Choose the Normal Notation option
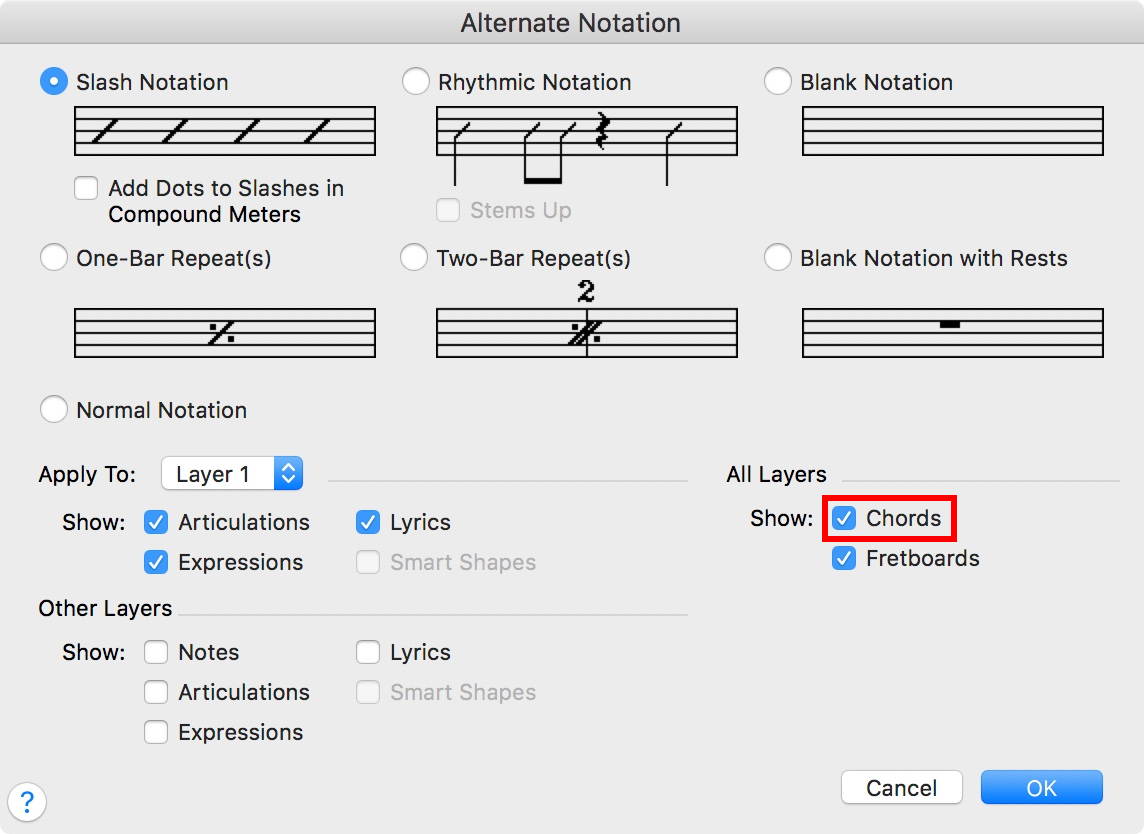This screenshot has height=834, width=1144. point(54,410)
